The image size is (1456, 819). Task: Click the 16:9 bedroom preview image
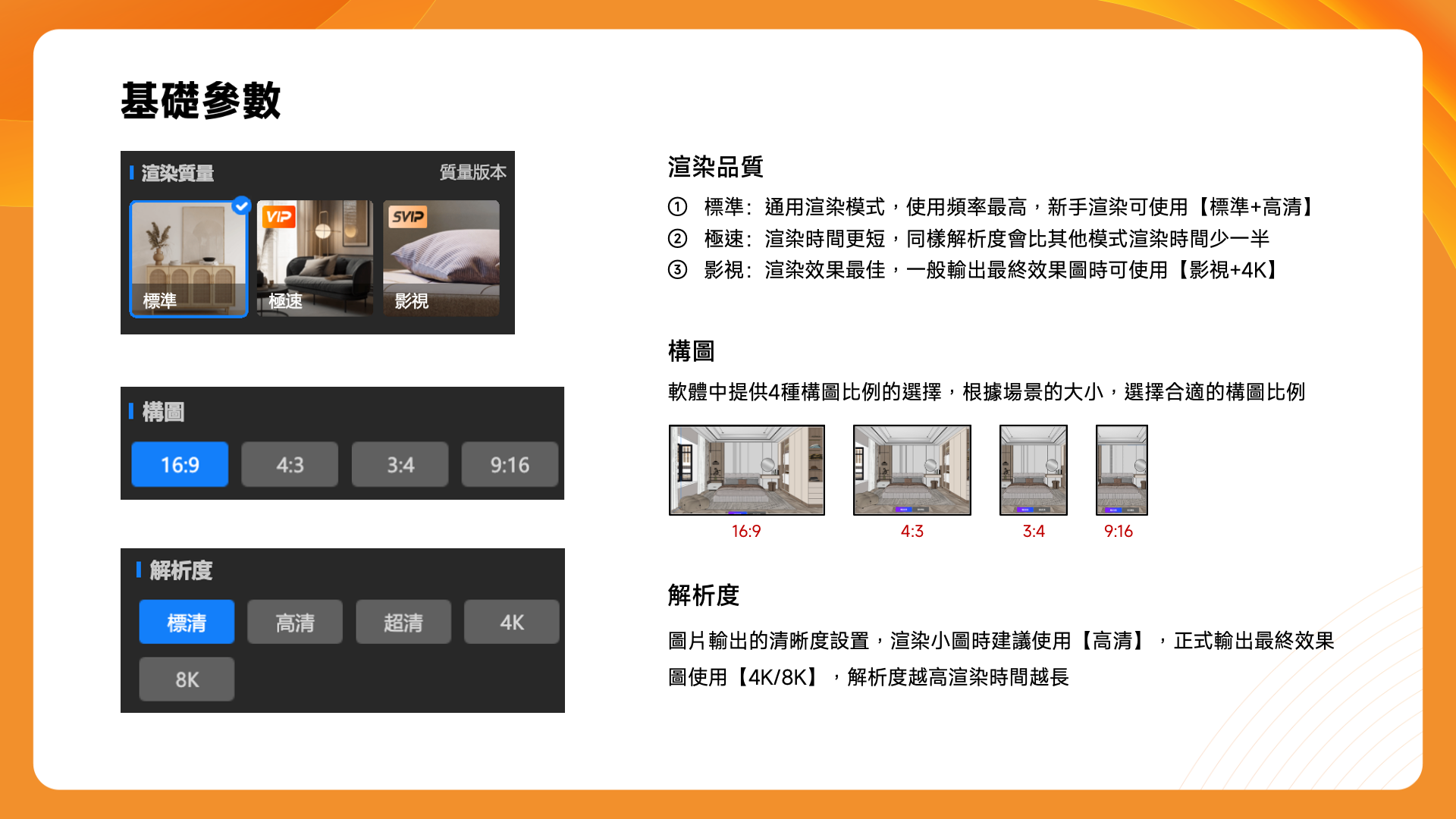(746, 470)
